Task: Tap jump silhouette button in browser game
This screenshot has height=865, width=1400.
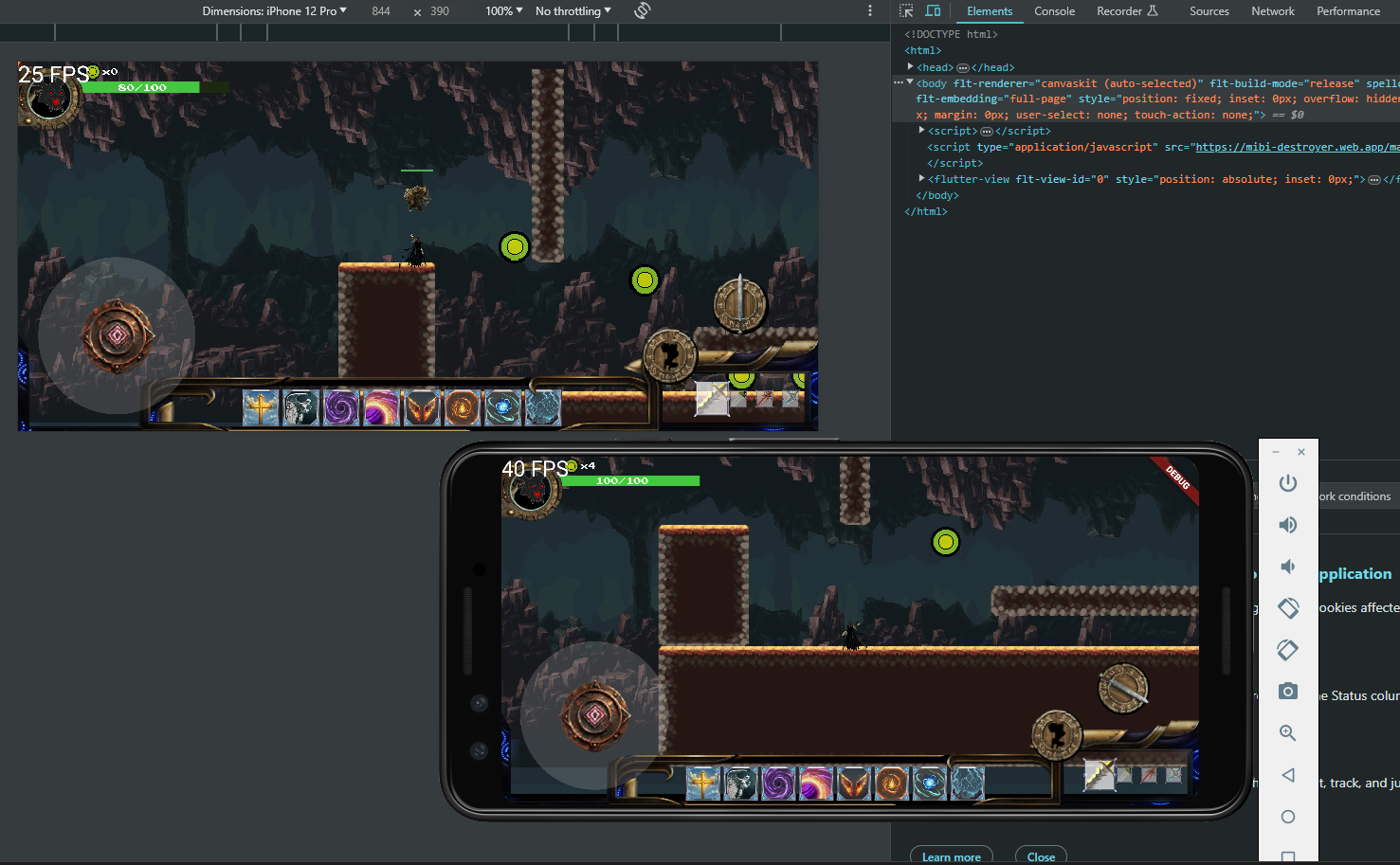Action: tap(670, 356)
